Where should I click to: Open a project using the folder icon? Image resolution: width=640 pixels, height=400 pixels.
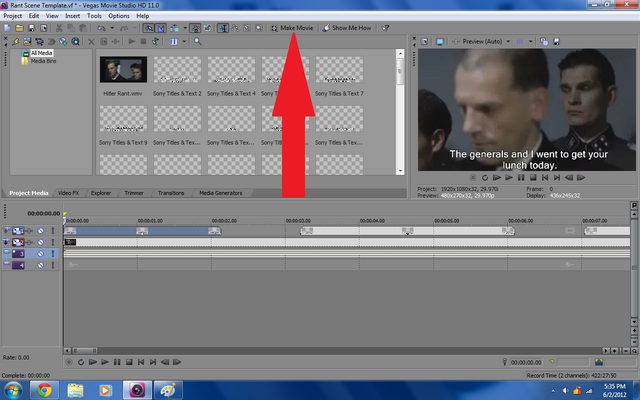(19, 28)
